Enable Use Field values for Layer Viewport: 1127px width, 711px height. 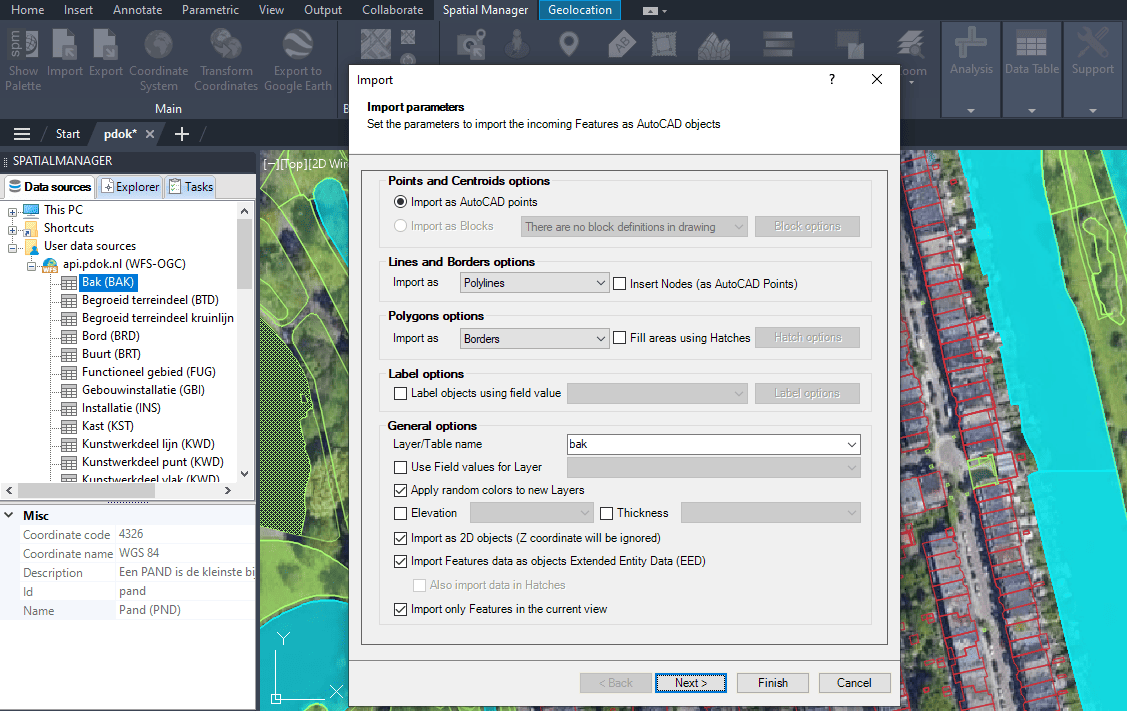pos(400,467)
